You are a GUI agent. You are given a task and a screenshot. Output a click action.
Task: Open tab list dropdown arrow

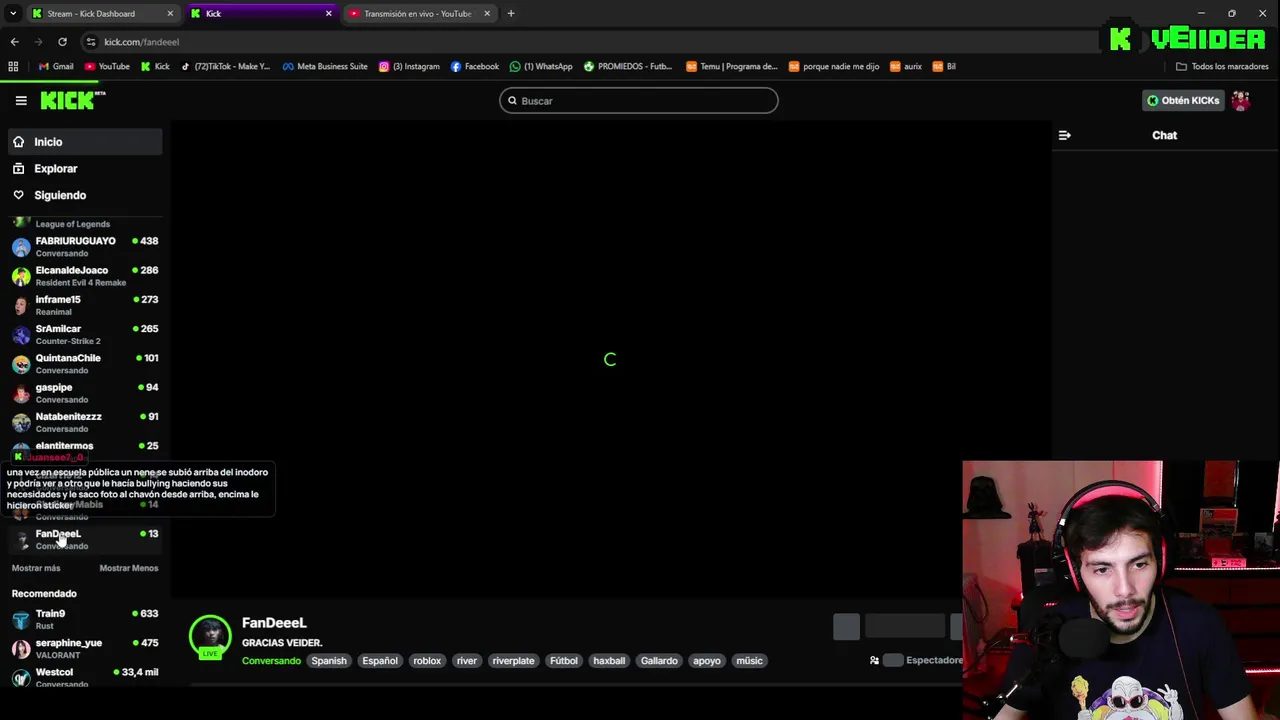(13, 14)
